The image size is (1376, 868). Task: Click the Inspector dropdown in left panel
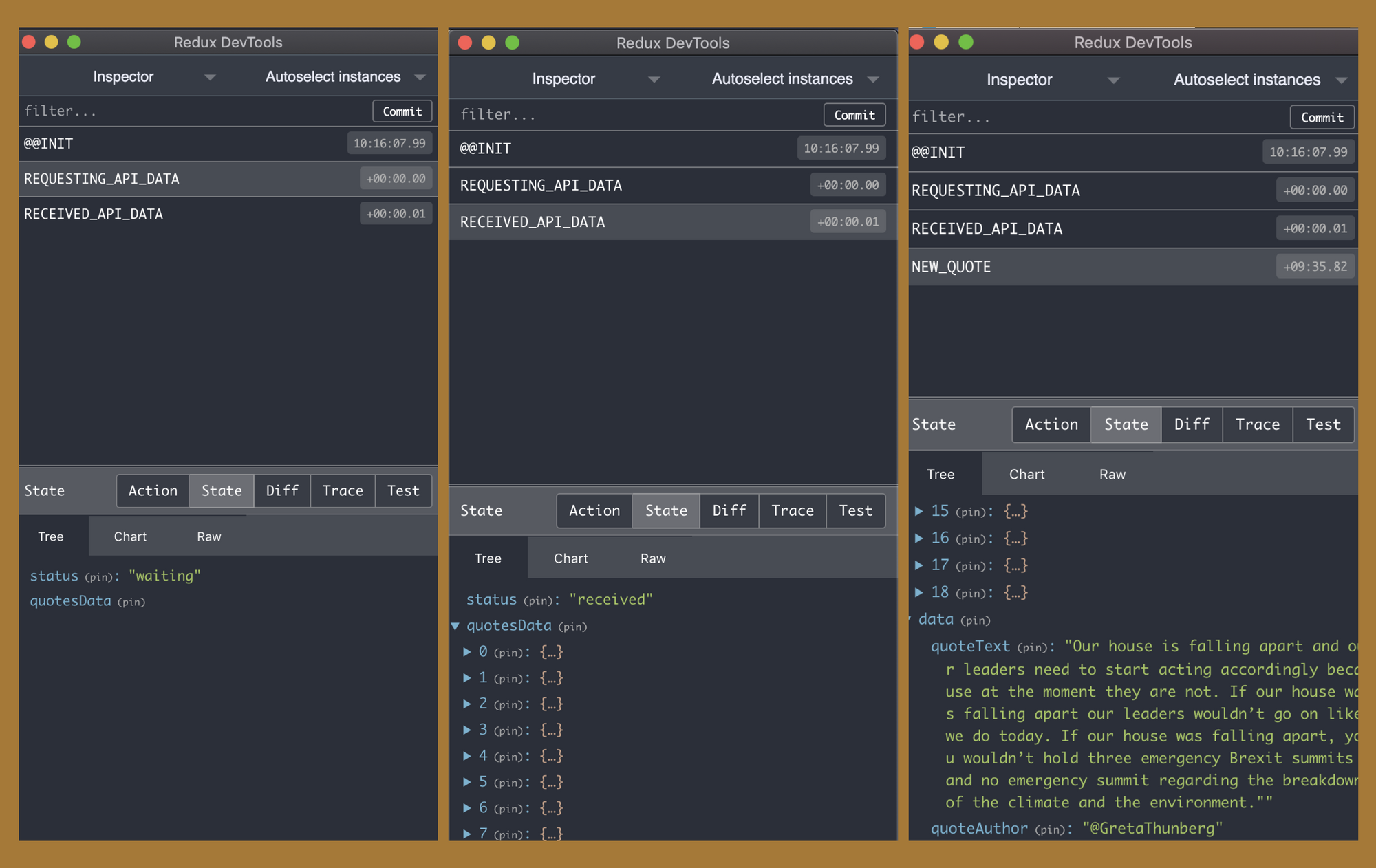pos(120,78)
